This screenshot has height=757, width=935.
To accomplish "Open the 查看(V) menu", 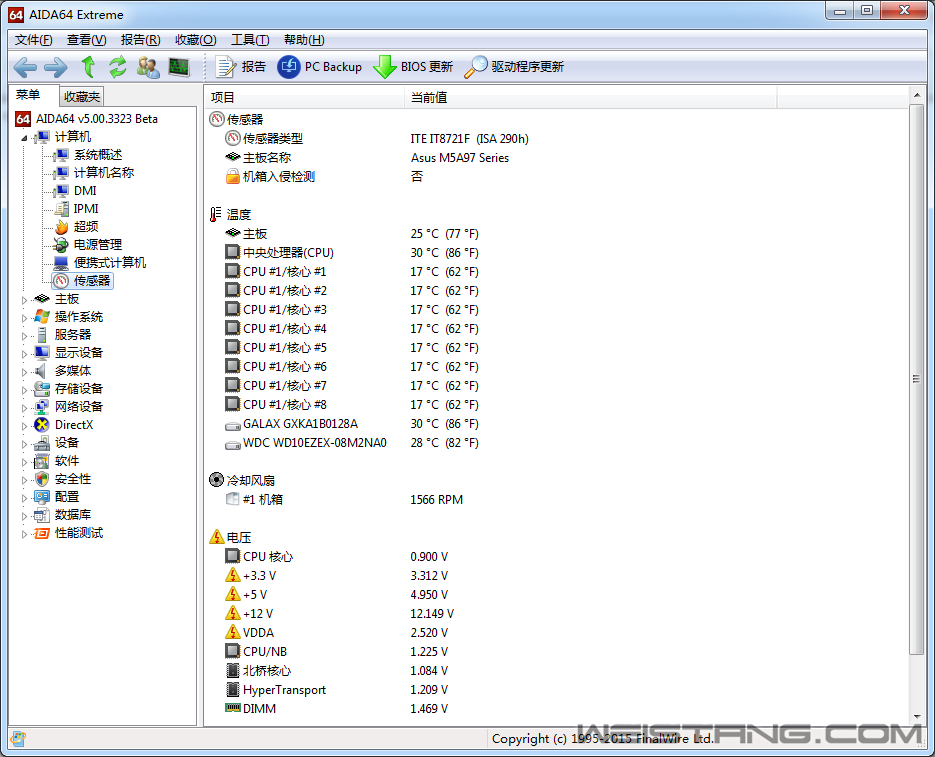I will click(x=86, y=40).
